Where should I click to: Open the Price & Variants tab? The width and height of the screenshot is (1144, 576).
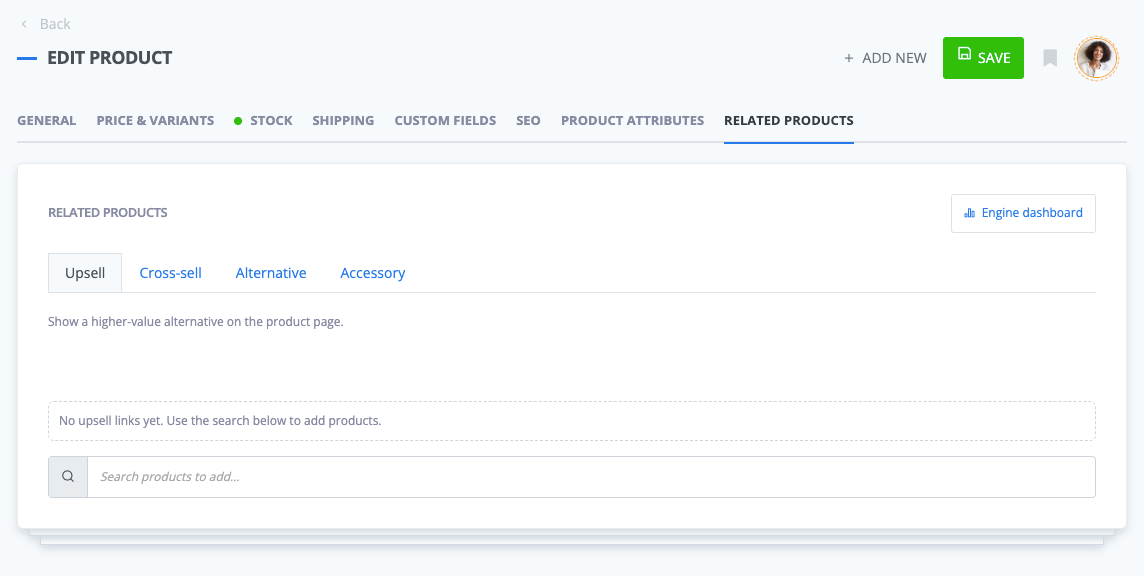pos(155,120)
